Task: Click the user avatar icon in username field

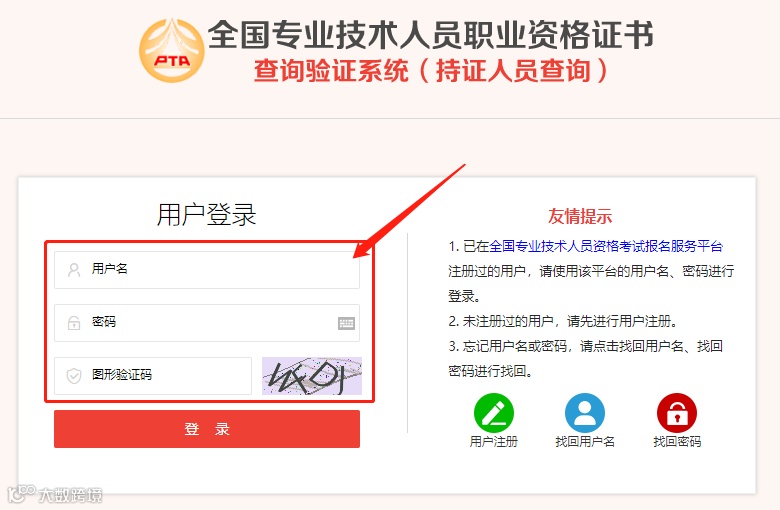Action: (x=74, y=270)
